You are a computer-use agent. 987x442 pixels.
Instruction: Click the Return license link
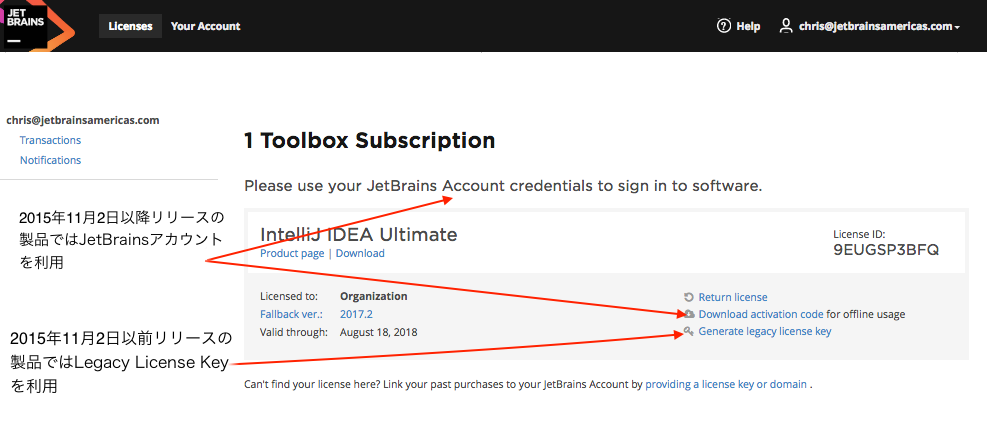tap(733, 297)
